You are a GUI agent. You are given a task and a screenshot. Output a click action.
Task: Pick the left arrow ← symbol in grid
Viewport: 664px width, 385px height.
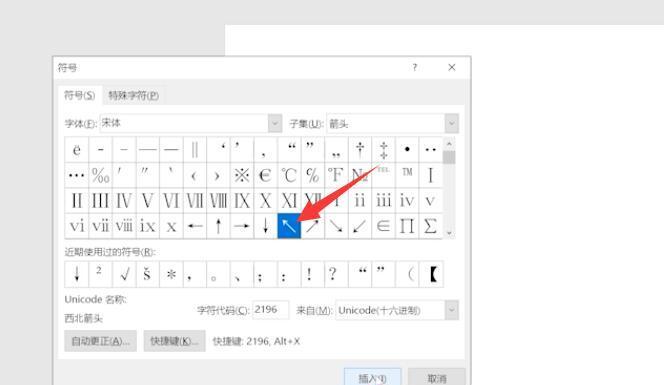pos(195,226)
